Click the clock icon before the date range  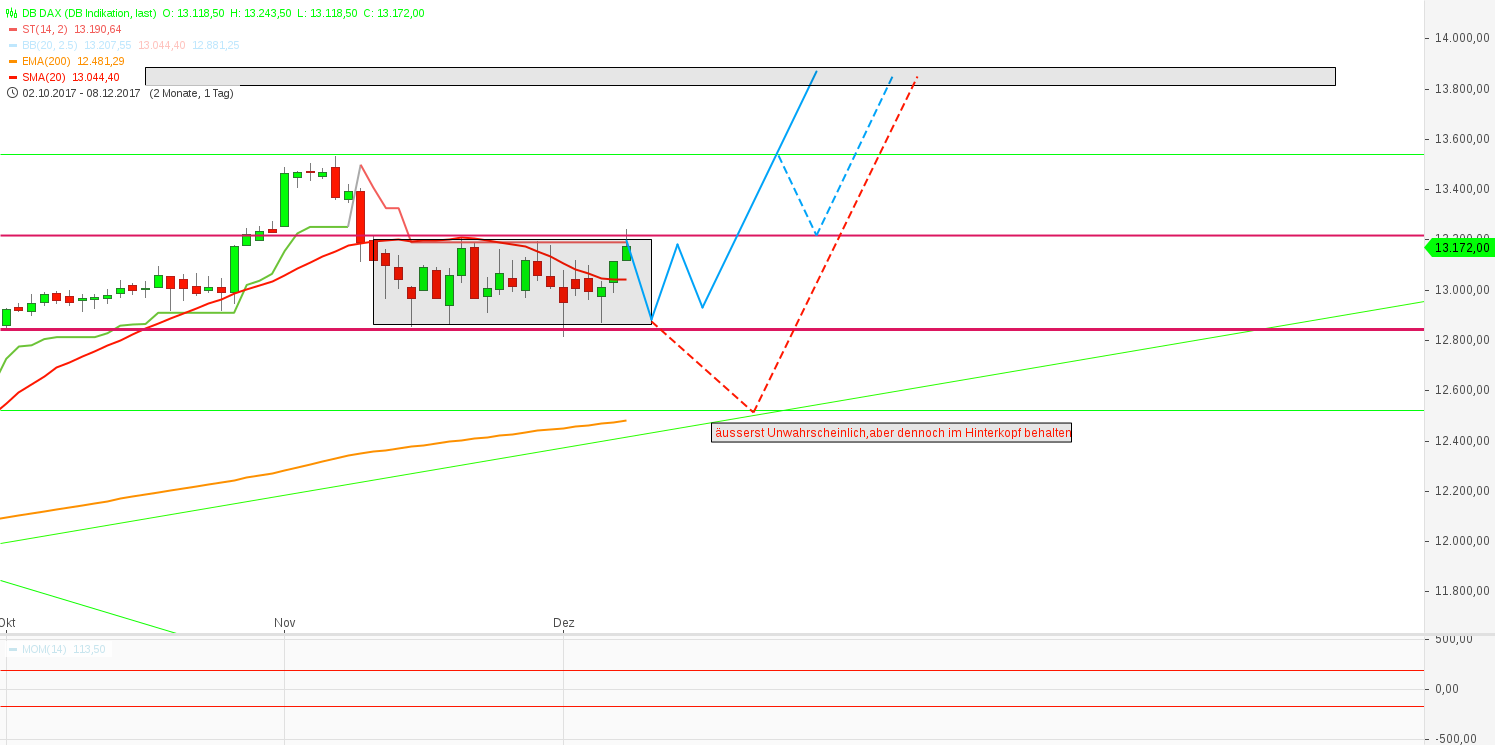click(11, 91)
